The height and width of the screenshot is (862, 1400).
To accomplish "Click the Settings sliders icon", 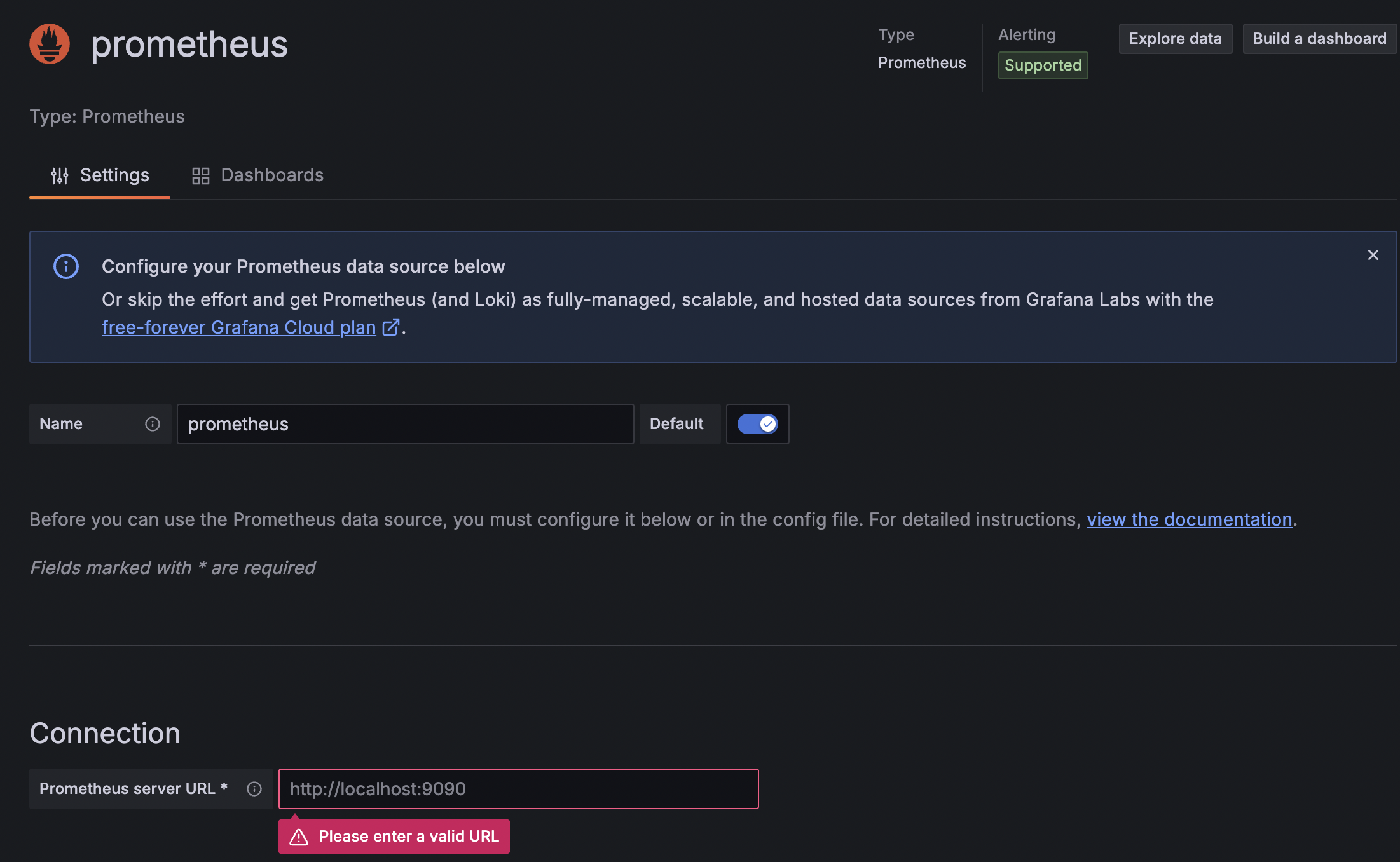I will 60,176.
